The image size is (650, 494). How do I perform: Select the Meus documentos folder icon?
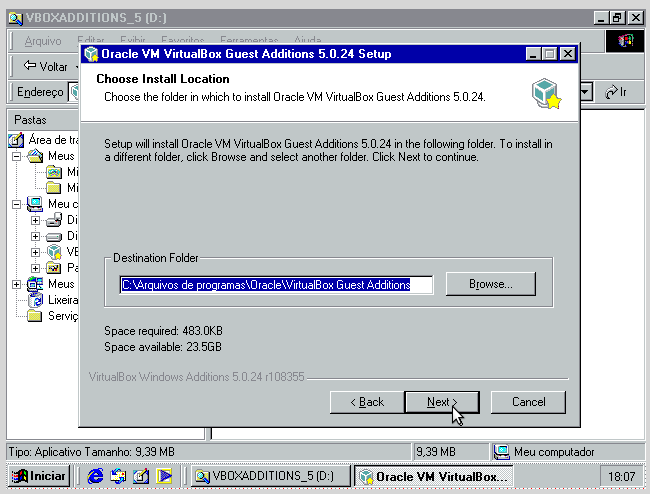[35, 156]
